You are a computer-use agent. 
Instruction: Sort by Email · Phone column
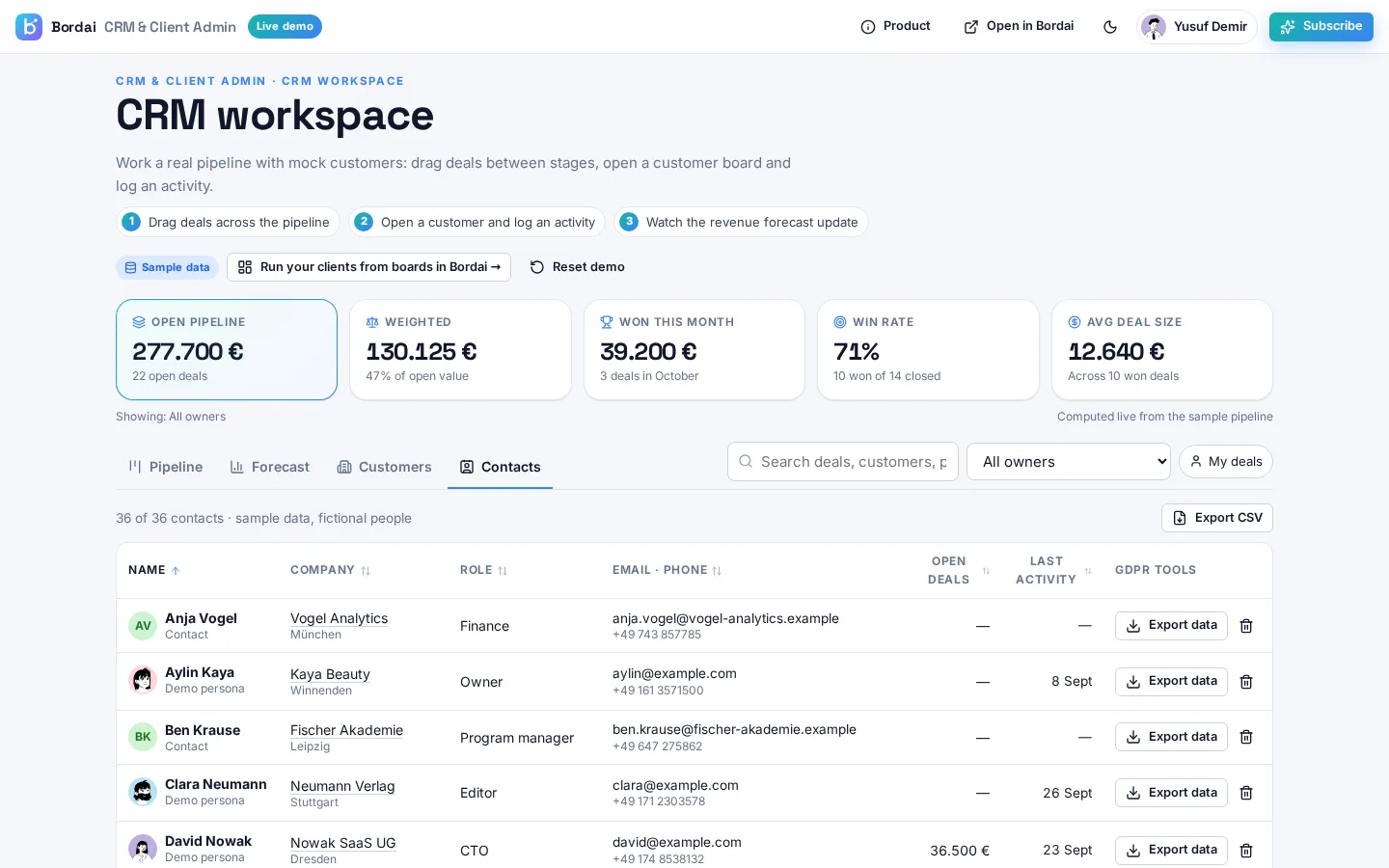(x=667, y=570)
